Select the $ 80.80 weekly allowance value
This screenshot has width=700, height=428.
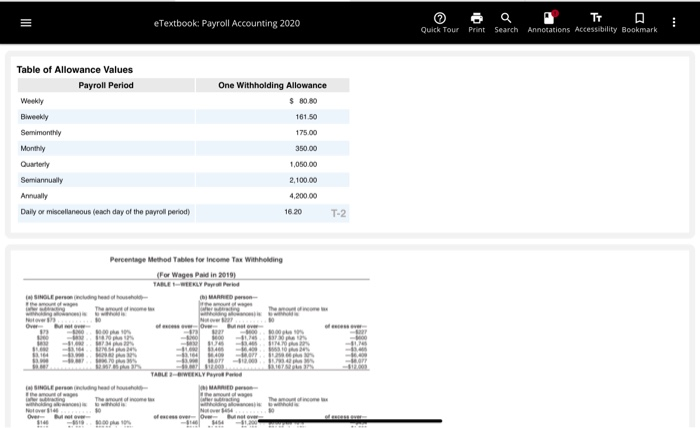coord(303,101)
